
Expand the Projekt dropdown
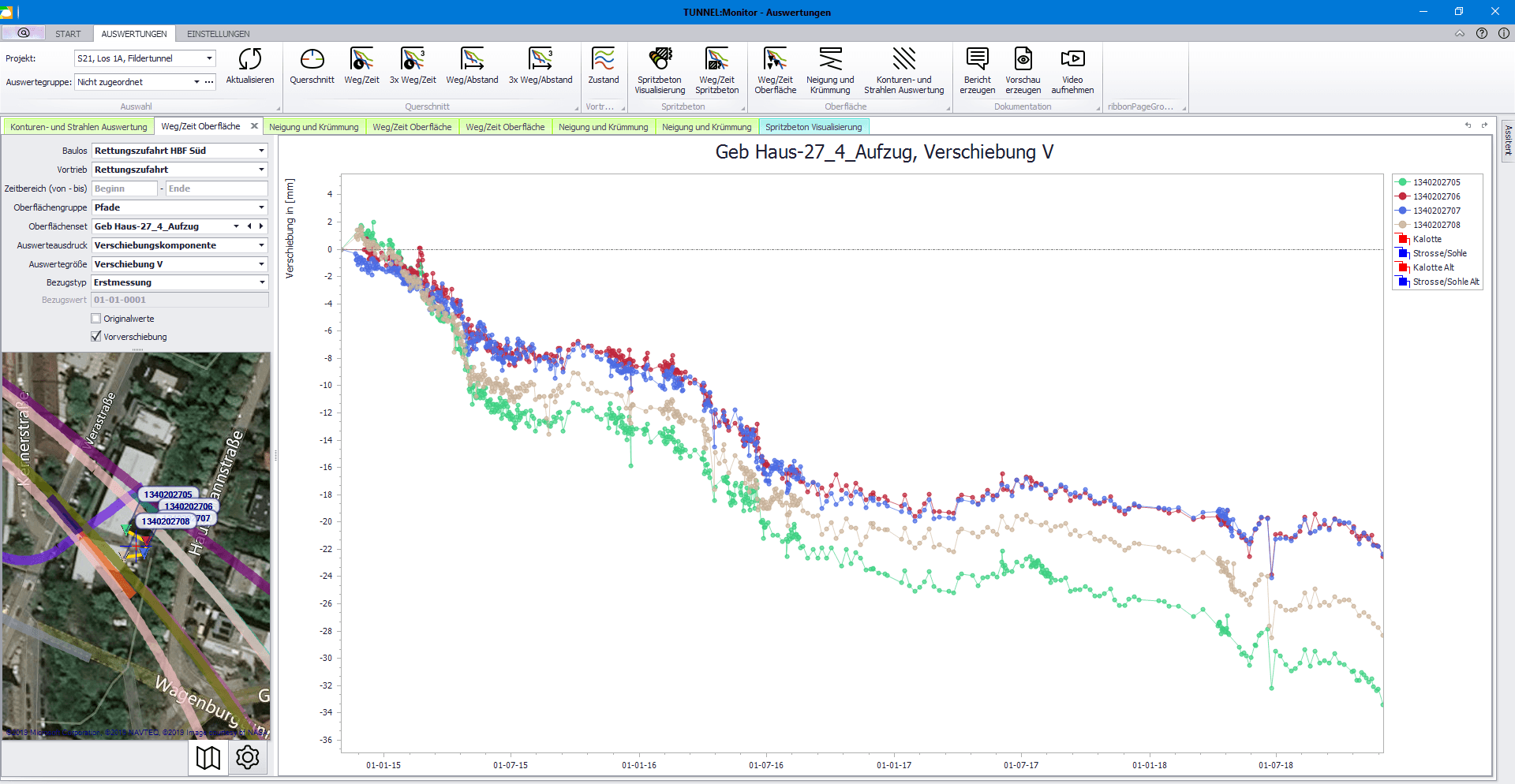(x=209, y=58)
